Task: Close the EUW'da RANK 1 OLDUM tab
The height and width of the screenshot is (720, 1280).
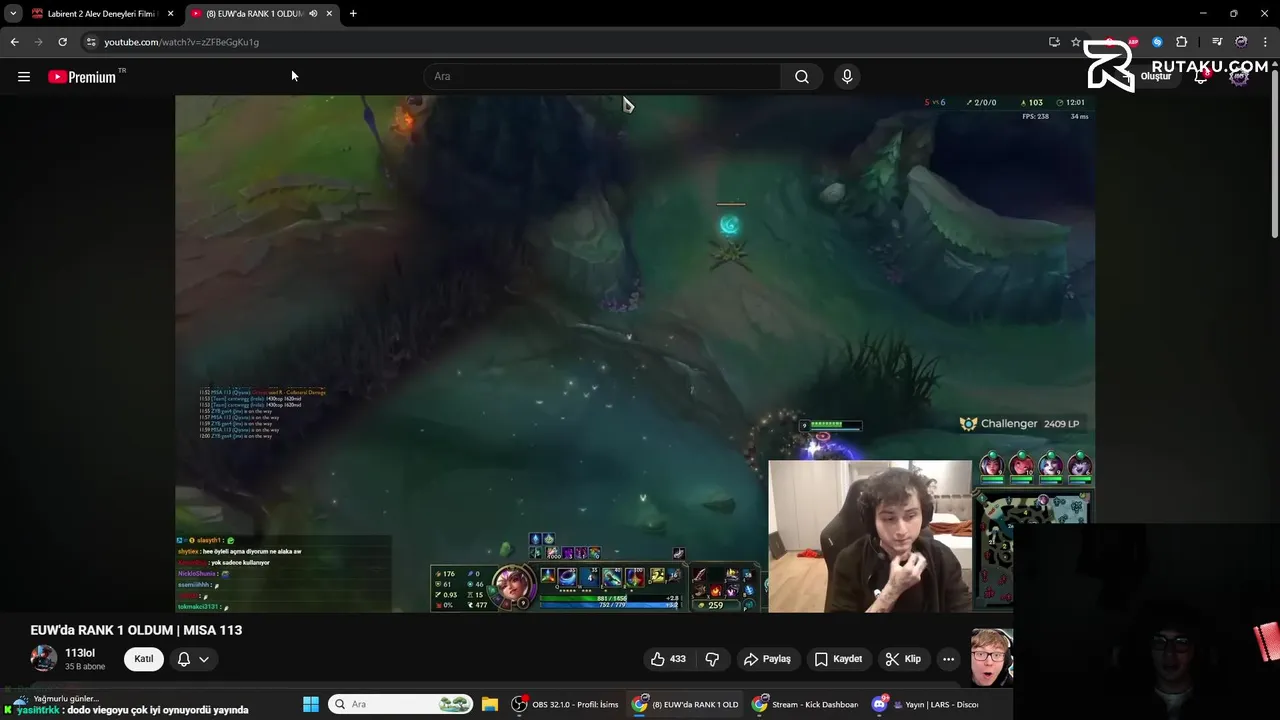Action: coord(329,14)
